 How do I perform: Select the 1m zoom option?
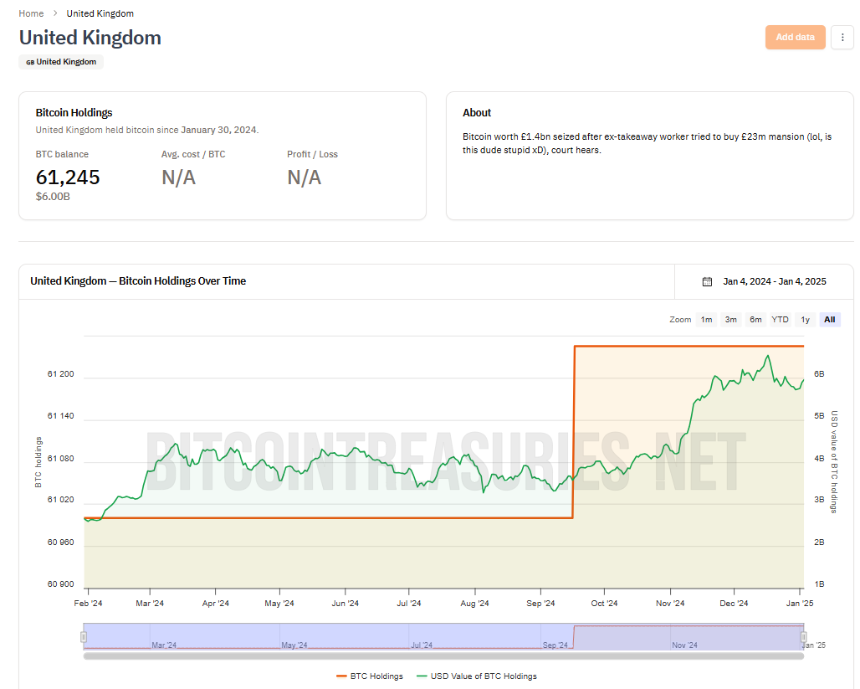pyautogui.click(x=706, y=319)
